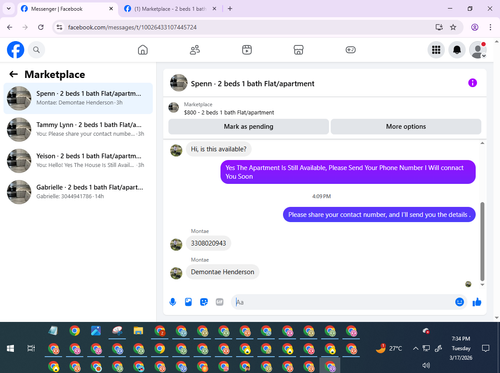This screenshot has width=500, height=373.
Task: Go back with the Marketplace arrow
Action: tap(13, 74)
